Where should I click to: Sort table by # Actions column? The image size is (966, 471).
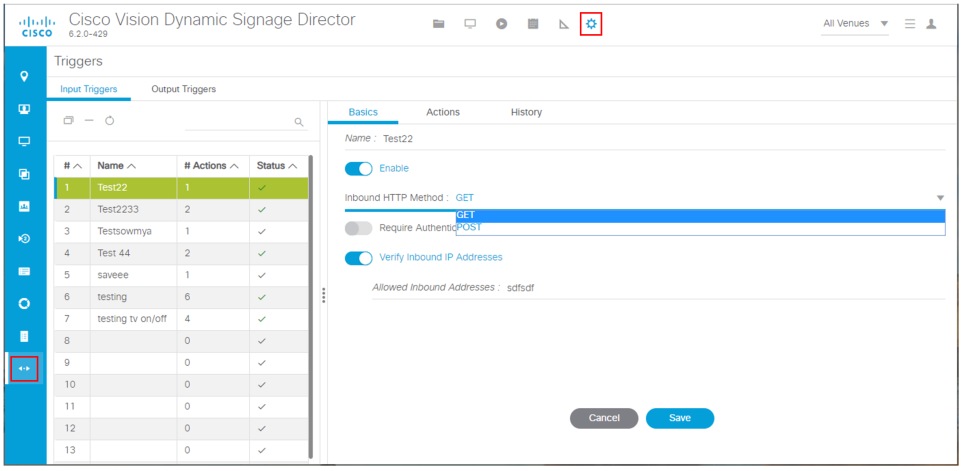211,166
